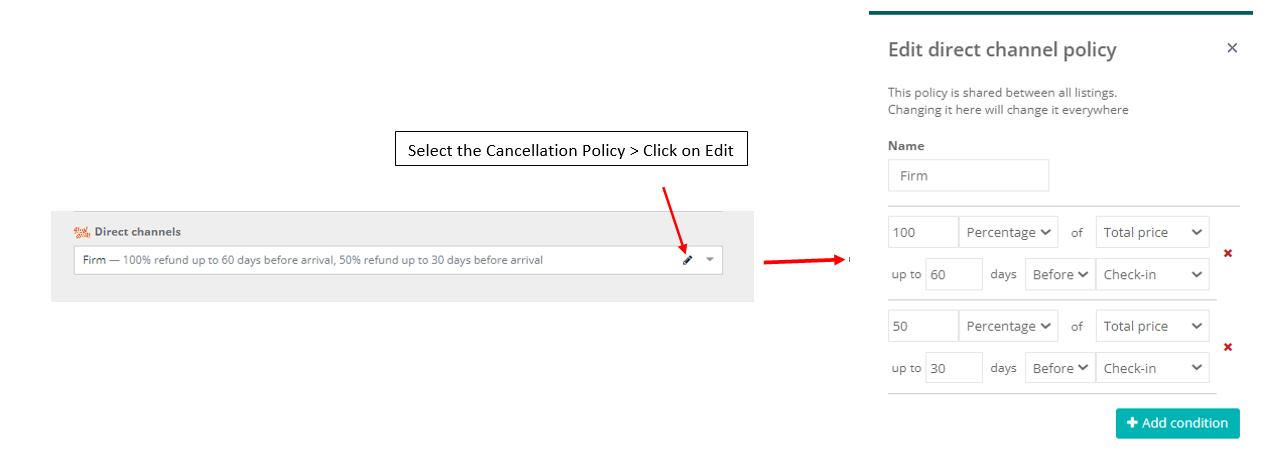Click the pencil edit icon in Direct channels
The width and height of the screenshot is (1275, 463).
click(x=687, y=260)
